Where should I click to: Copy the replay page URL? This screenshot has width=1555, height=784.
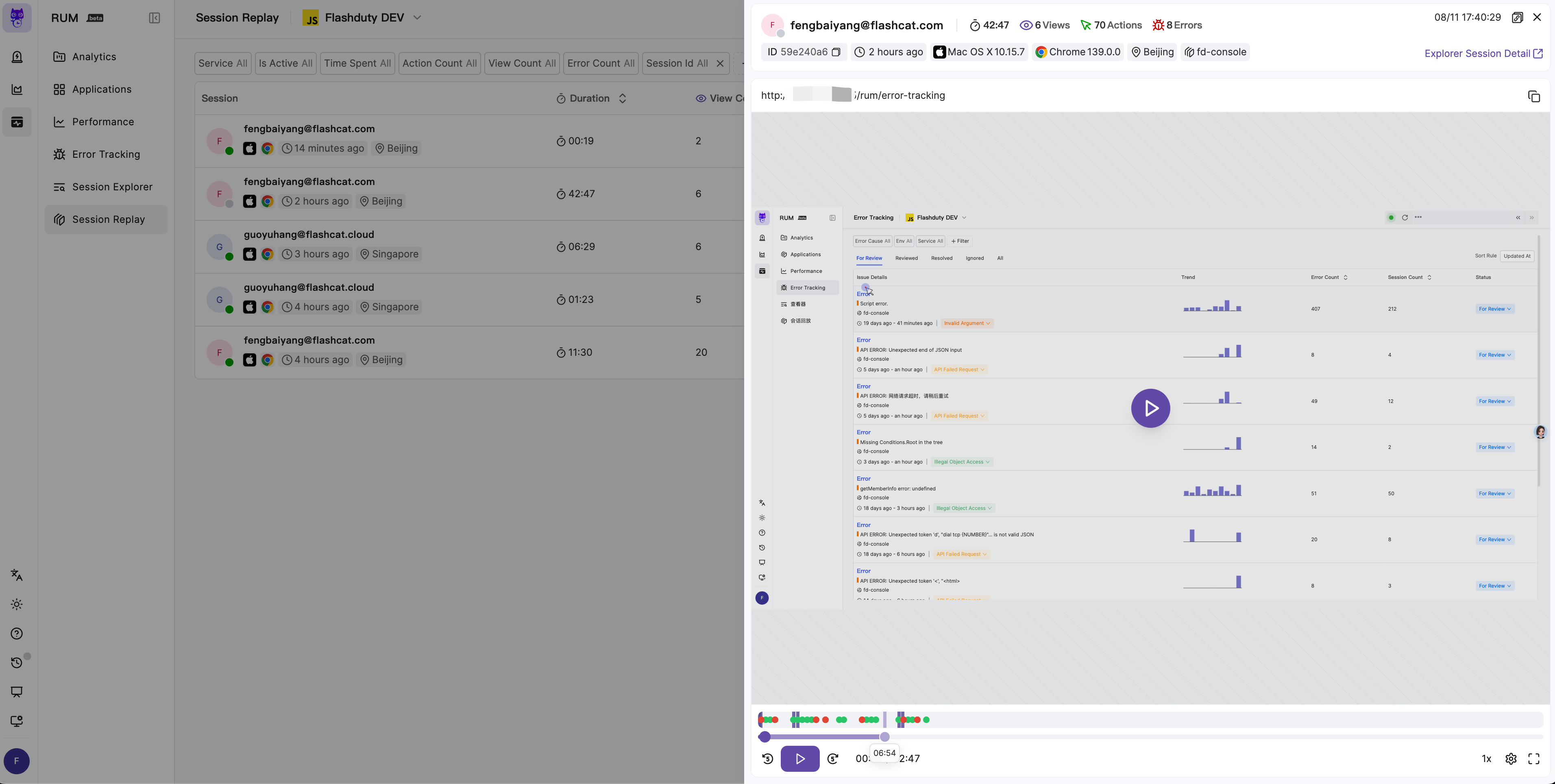pyautogui.click(x=1533, y=96)
